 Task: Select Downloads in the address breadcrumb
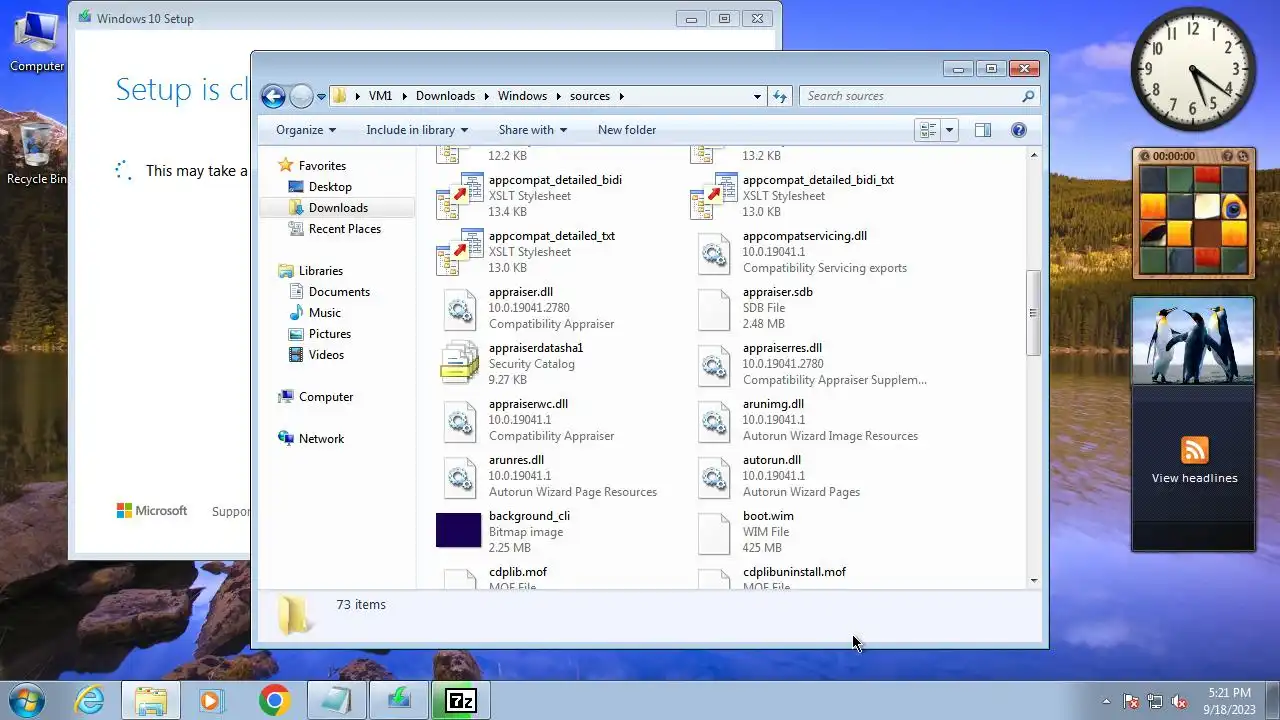[x=445, y=96]
